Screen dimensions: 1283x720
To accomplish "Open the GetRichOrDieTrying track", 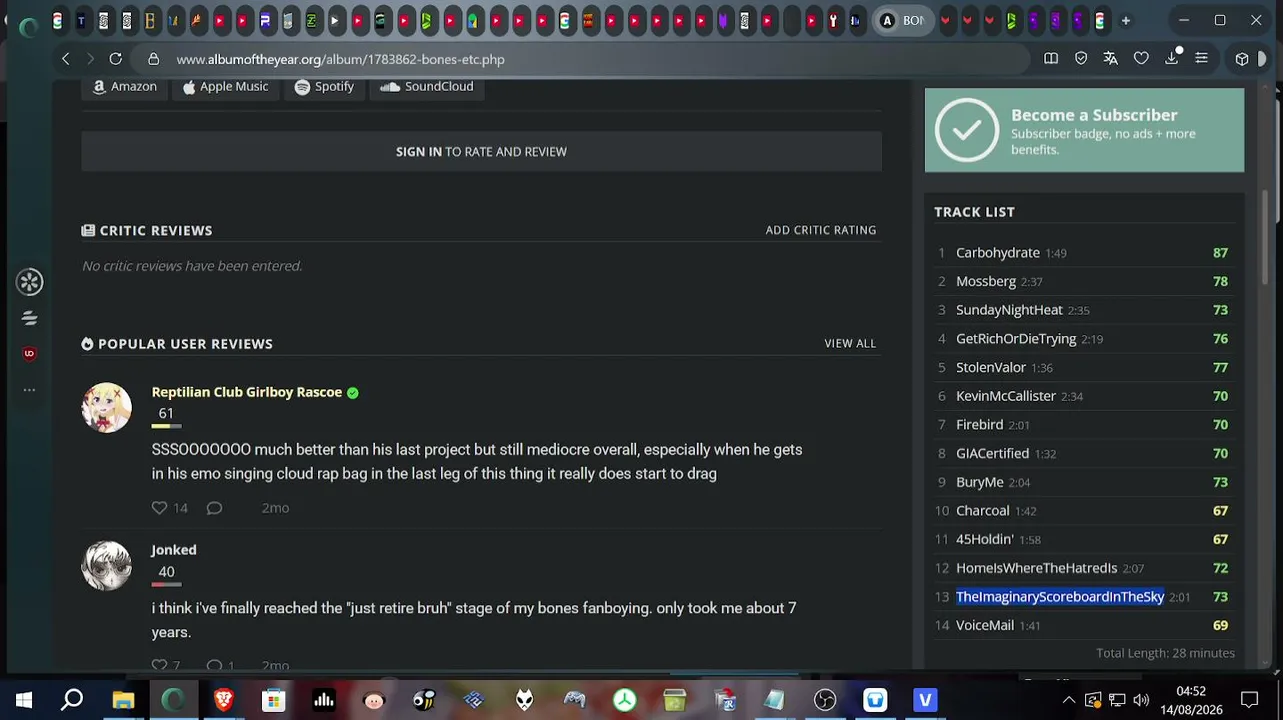I will point(1016,339).
